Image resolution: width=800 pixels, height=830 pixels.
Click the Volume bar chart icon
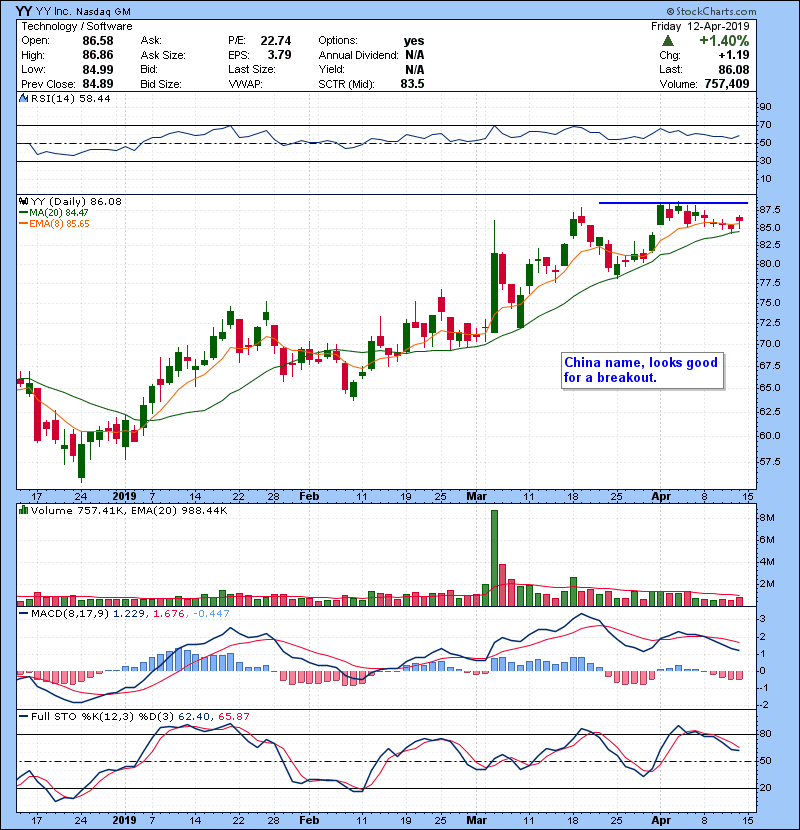(23, 510)
